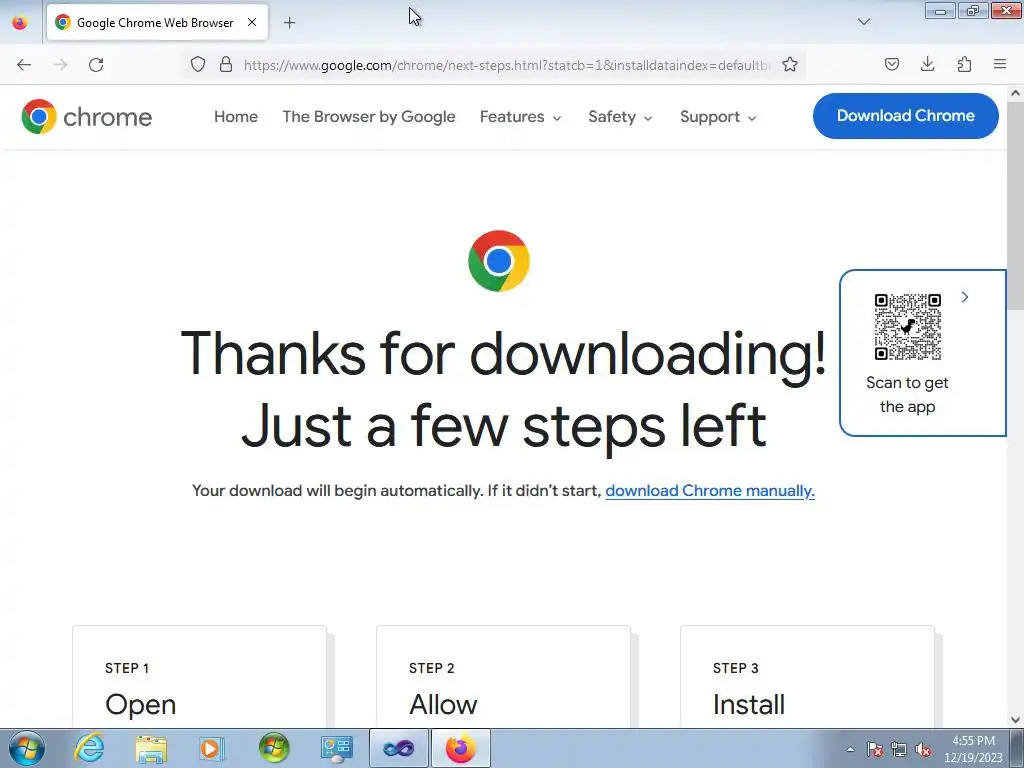
Task: Open Save to Pocket icon
Action: click(x=892, y=64)
